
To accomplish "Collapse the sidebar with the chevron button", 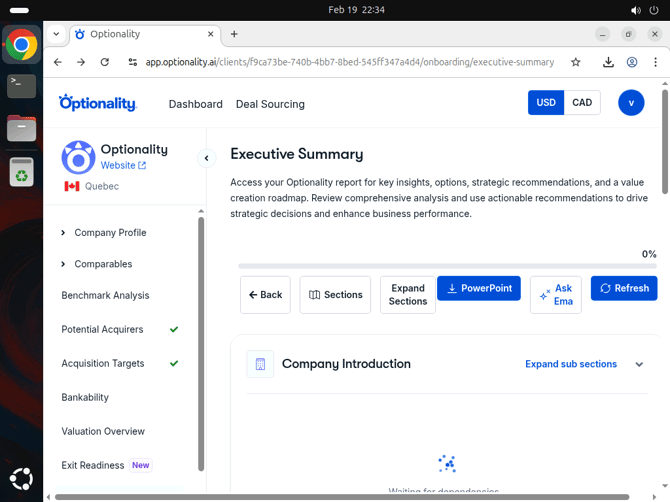I will coord(206,159).
